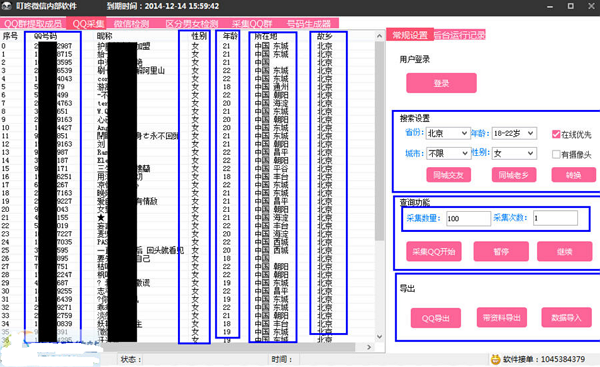Click the 软件接单 contact number 1045384379
600x367 pixels.
pos(563,359)
